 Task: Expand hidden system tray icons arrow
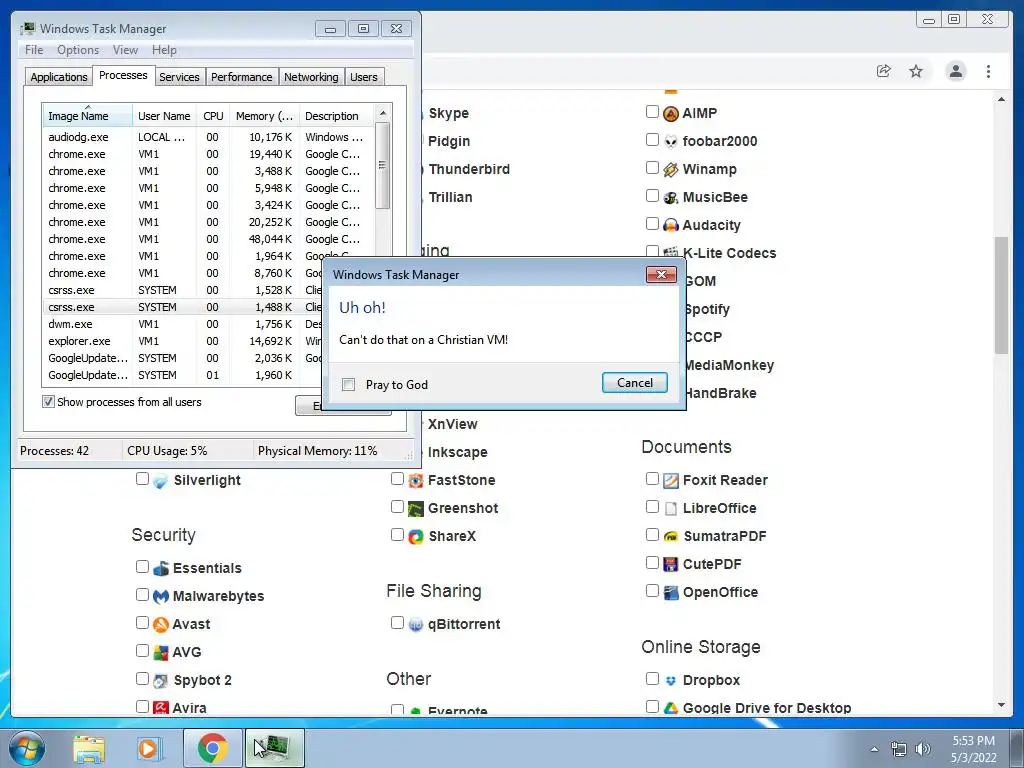(874, 749)
